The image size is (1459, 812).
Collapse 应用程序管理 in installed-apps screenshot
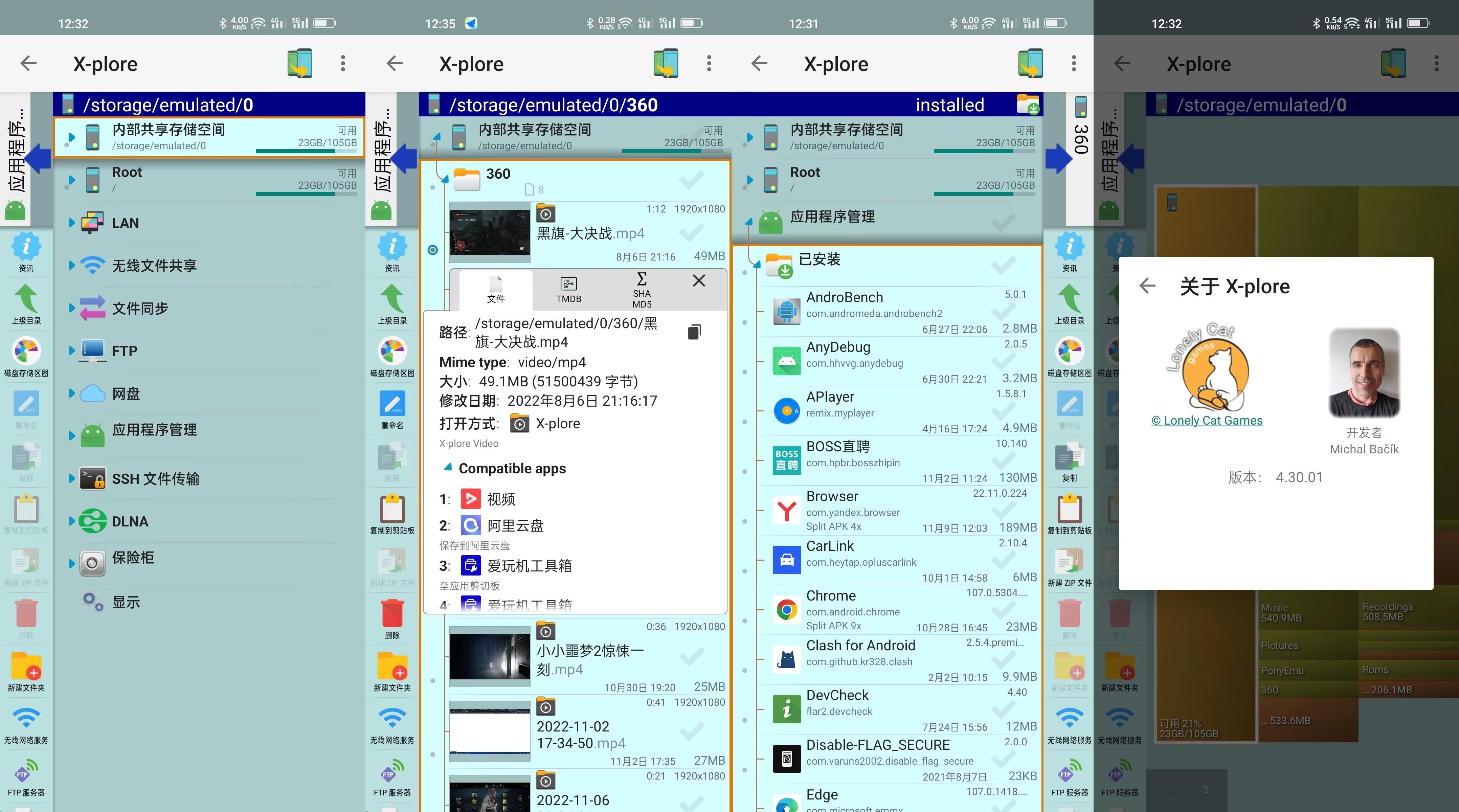pyautogui.click(x=749, y=222)
